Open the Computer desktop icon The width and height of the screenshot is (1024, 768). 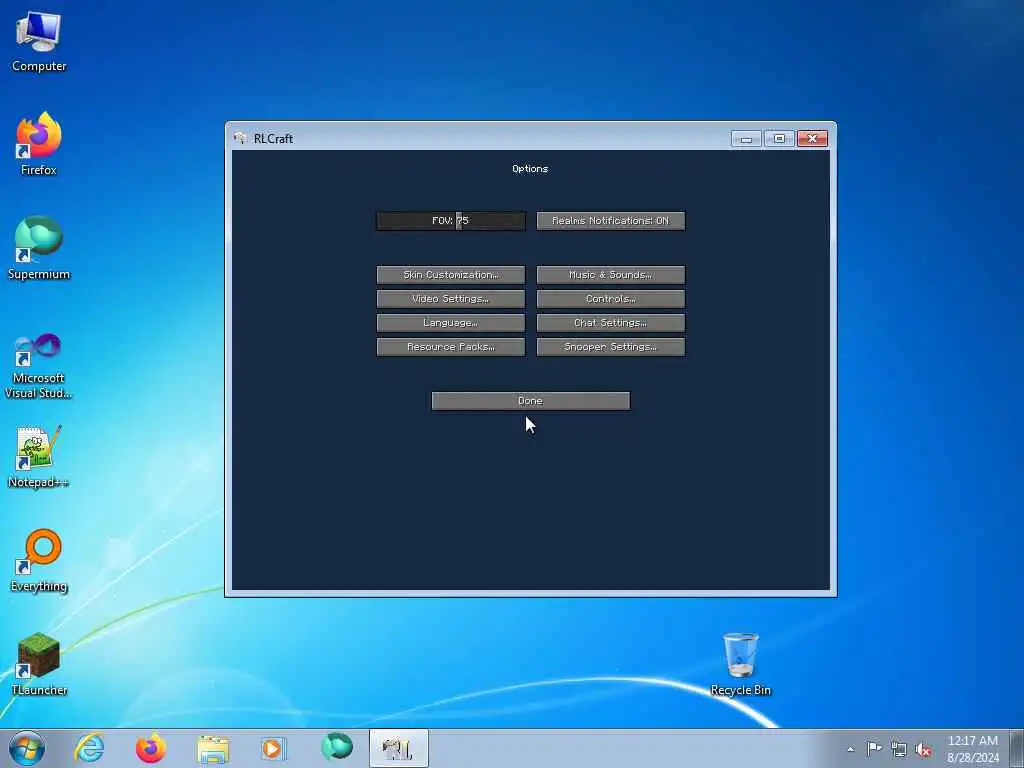pyautogui.click(x=39, y=40)
